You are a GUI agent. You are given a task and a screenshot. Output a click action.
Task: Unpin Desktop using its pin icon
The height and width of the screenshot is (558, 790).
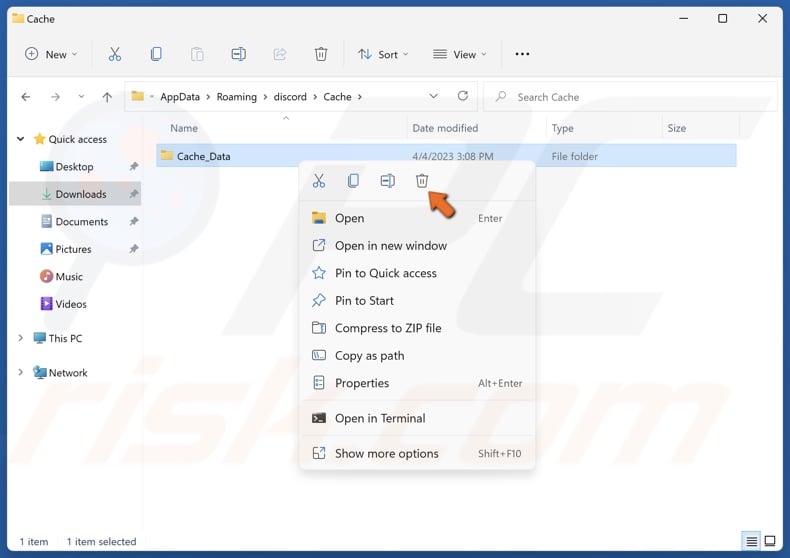tap(134, 166)
